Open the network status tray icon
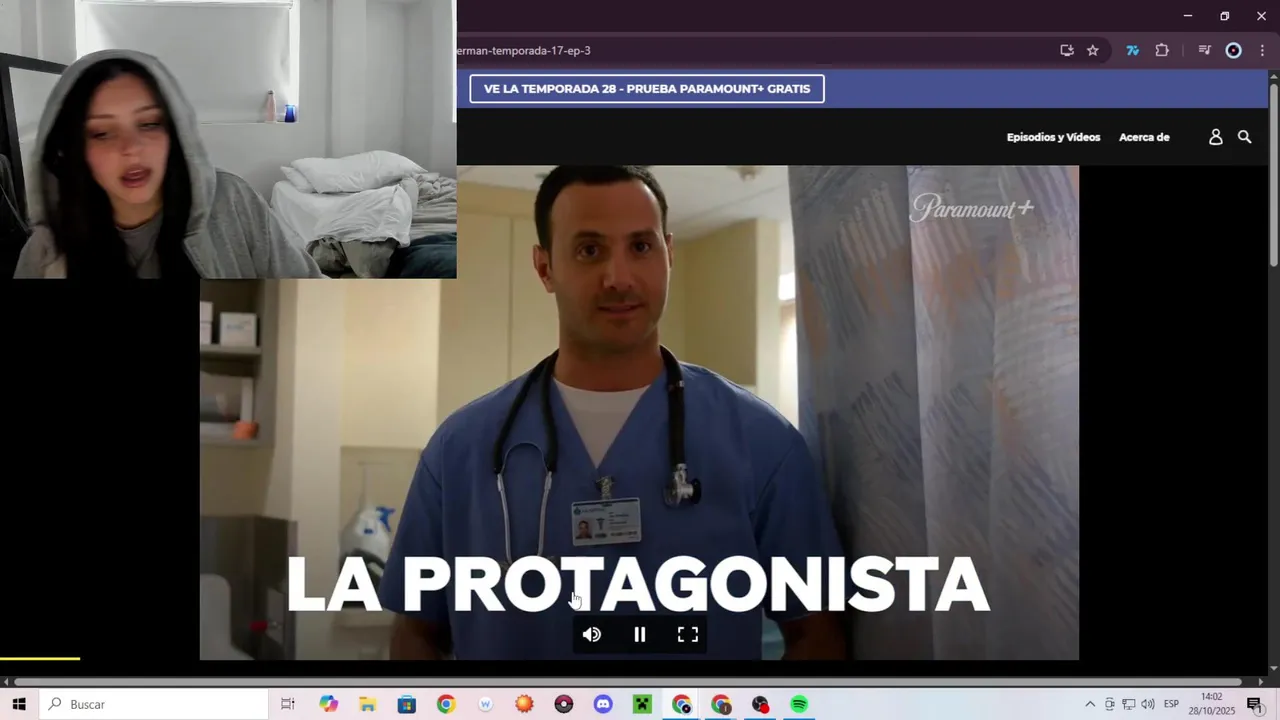 point(1128,704)
